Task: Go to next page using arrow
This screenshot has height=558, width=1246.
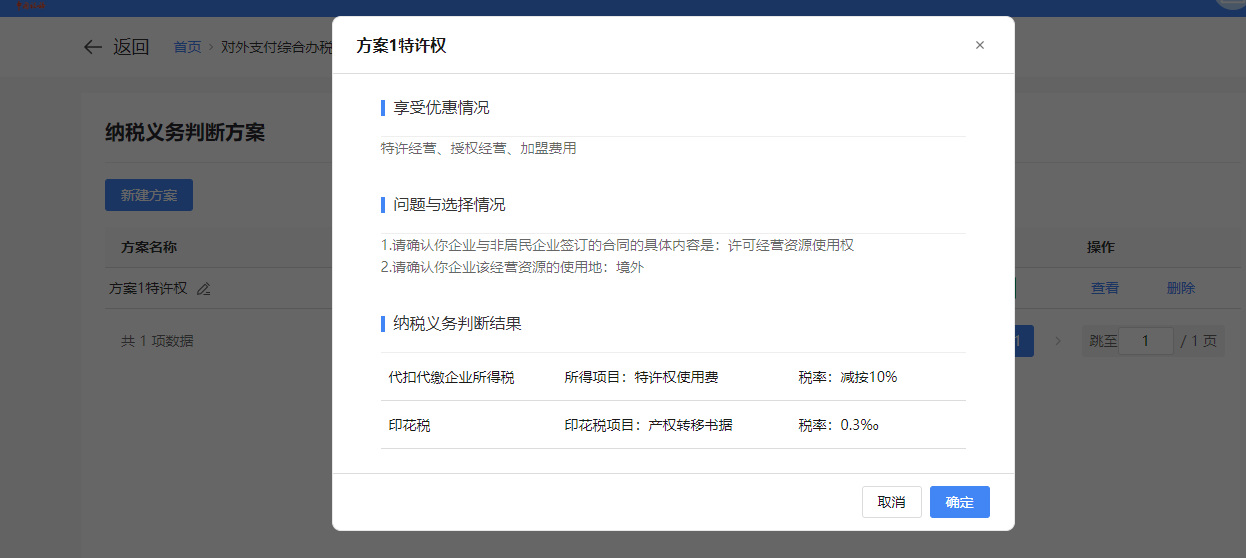Action: (1058, 341)
